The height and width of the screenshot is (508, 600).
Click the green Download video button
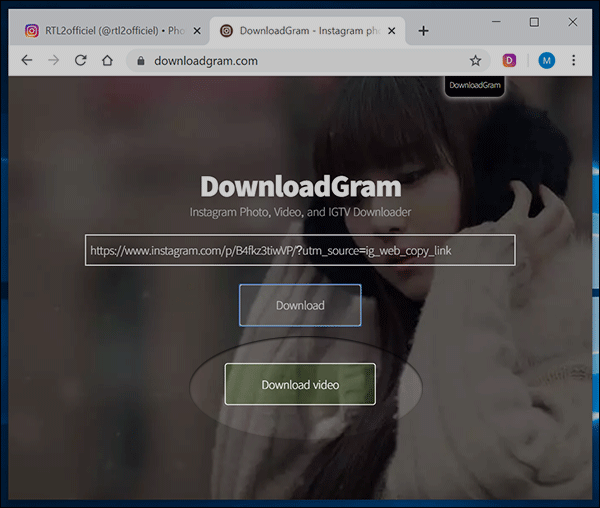300,384
